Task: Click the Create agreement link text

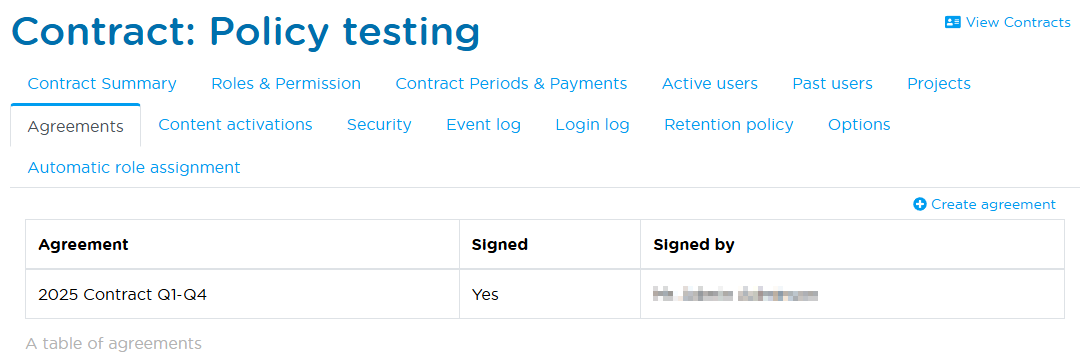Action: pos(993,204)
